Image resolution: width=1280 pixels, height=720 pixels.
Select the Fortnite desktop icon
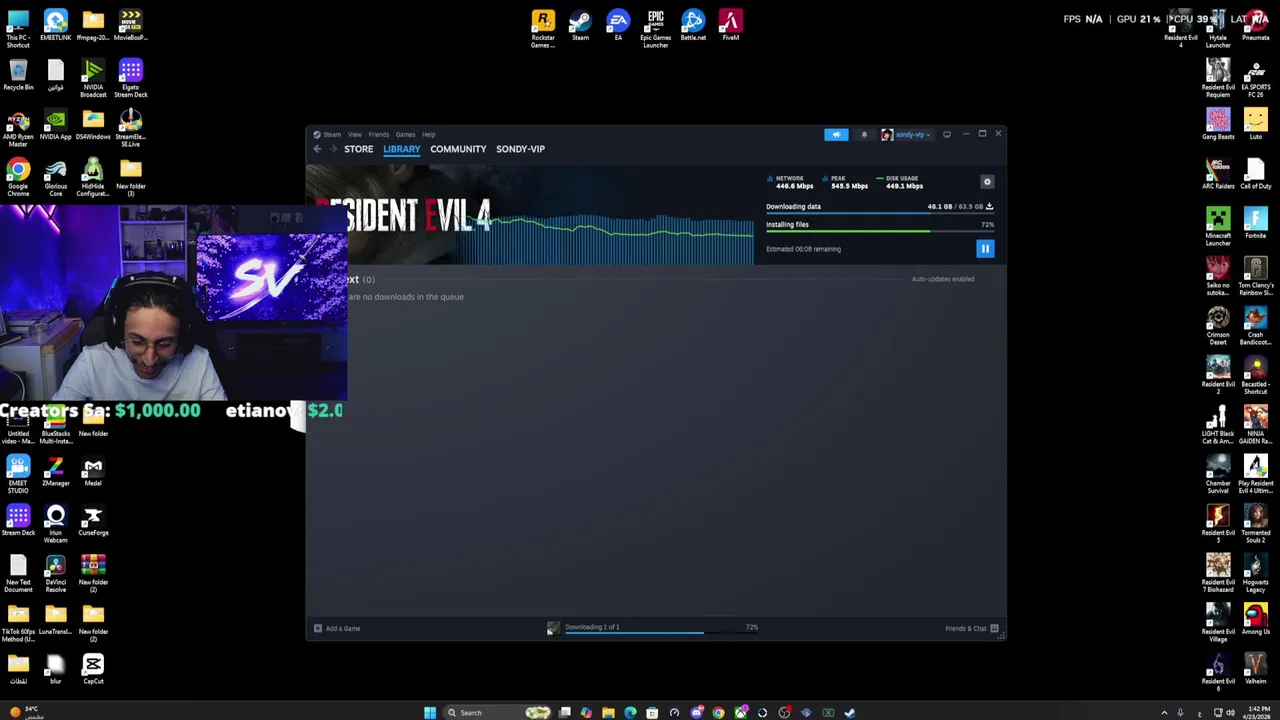(x=1255, y=225)
